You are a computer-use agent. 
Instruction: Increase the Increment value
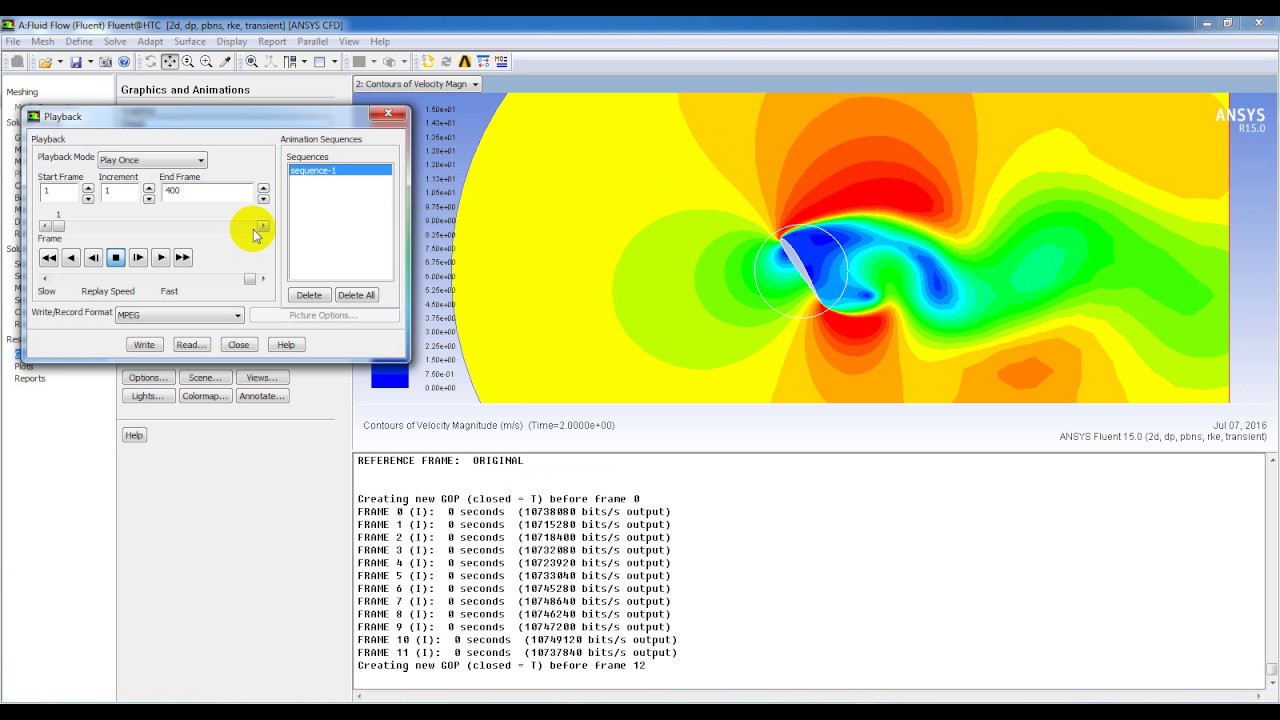click(x=149, y=187)
